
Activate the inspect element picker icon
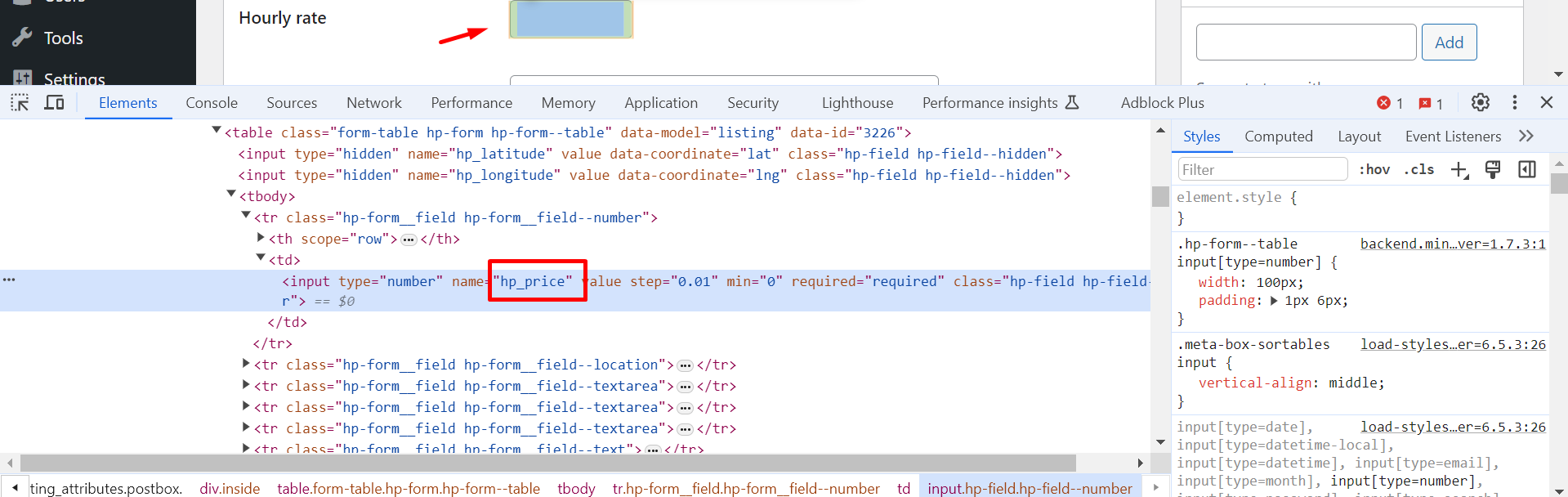[x=20, y=103]
